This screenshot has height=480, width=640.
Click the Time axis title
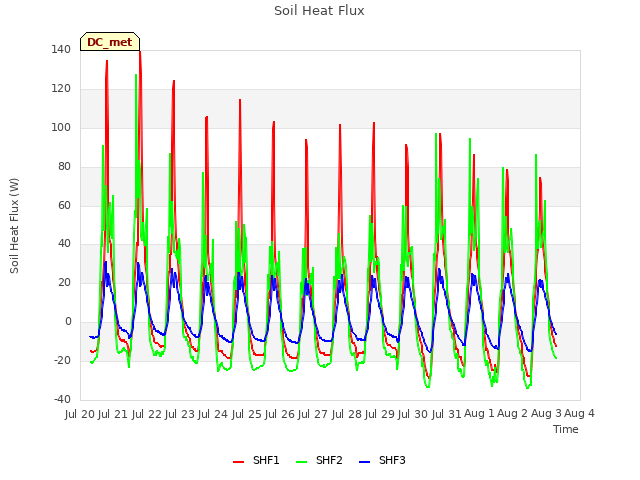(x=566, y=429)
